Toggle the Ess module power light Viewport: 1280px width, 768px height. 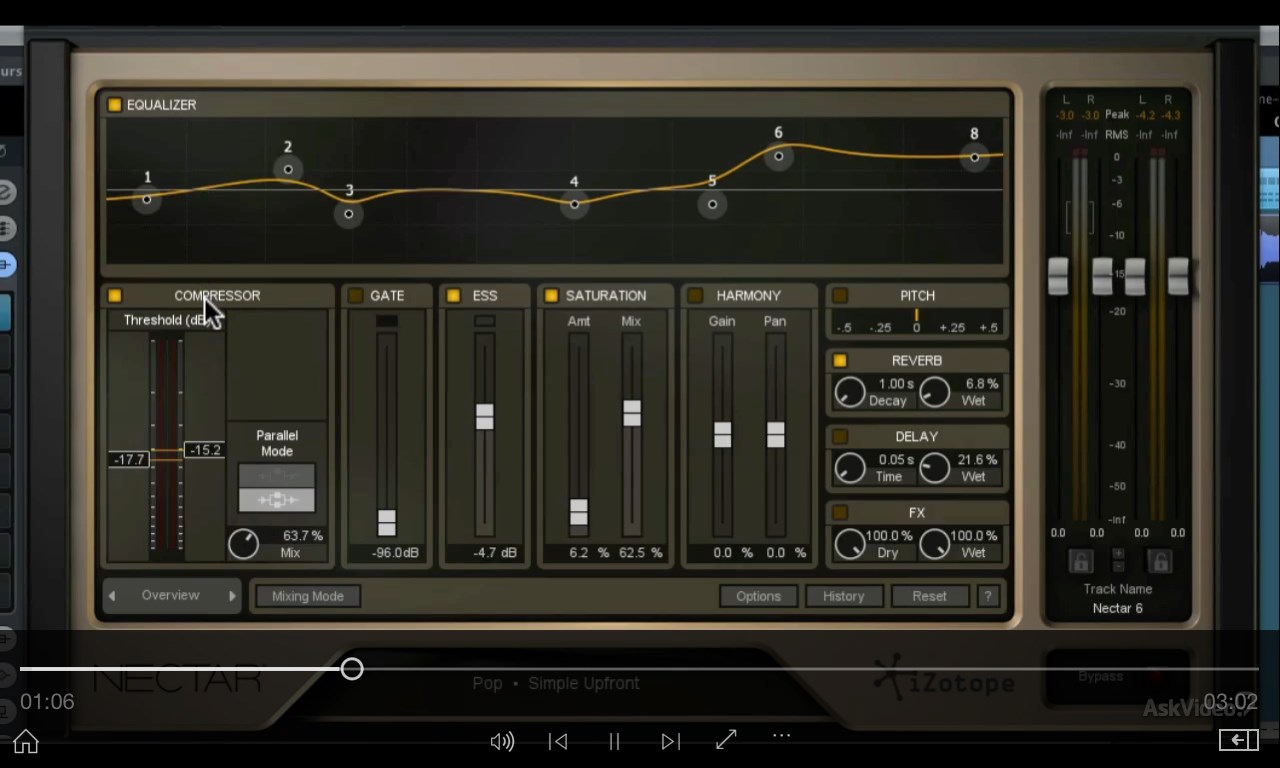coord(453,295)
